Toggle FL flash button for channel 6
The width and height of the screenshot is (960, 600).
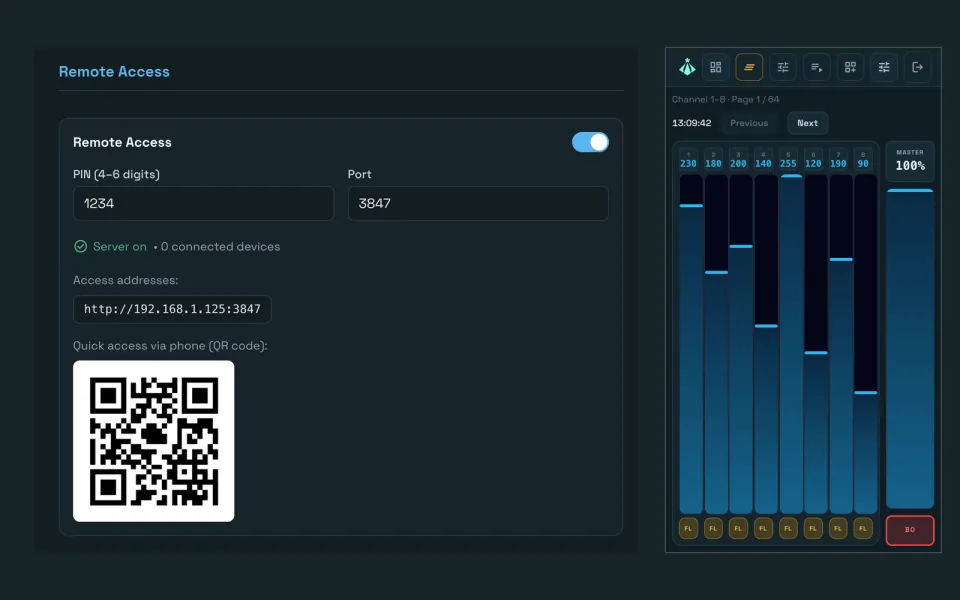coord(813,528)
